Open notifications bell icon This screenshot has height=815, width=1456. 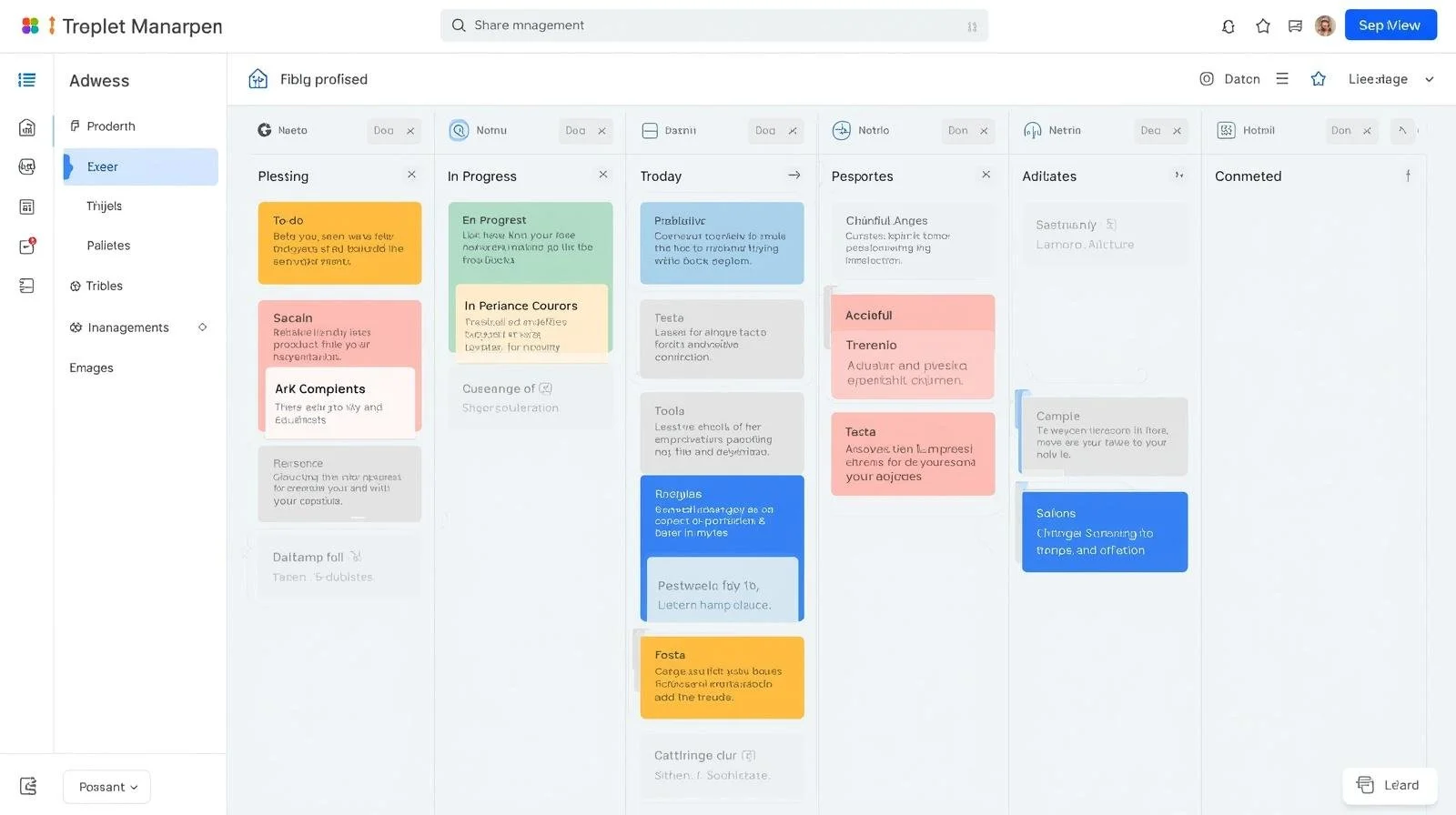pyautogui.click(x=1228, y=26)
